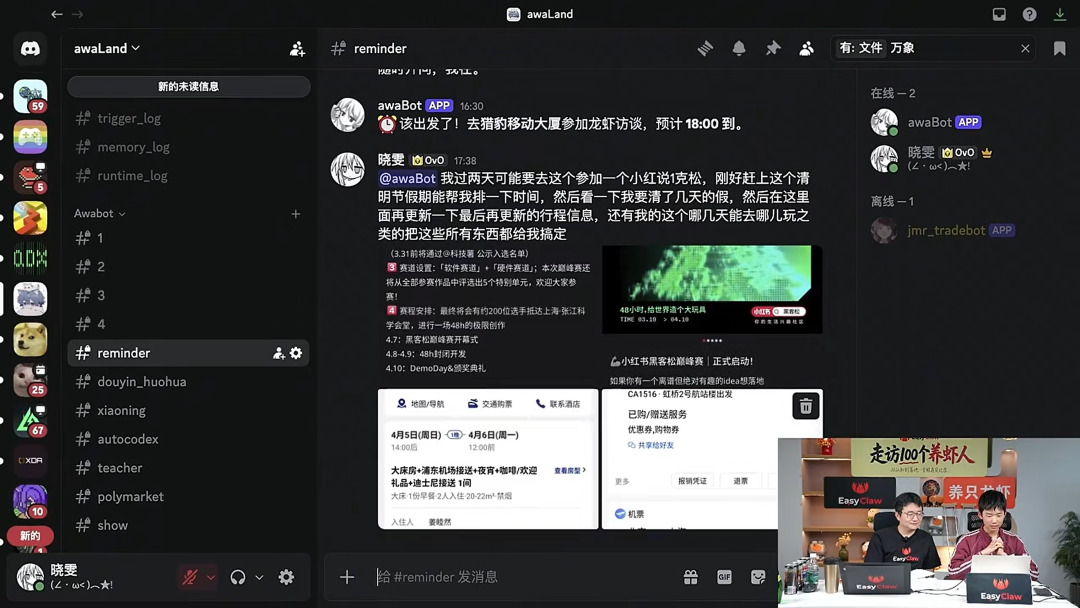Image resolution: width=1080 pixels, height=608 pixels.
Task: Open channel 3
Action: 188,296
